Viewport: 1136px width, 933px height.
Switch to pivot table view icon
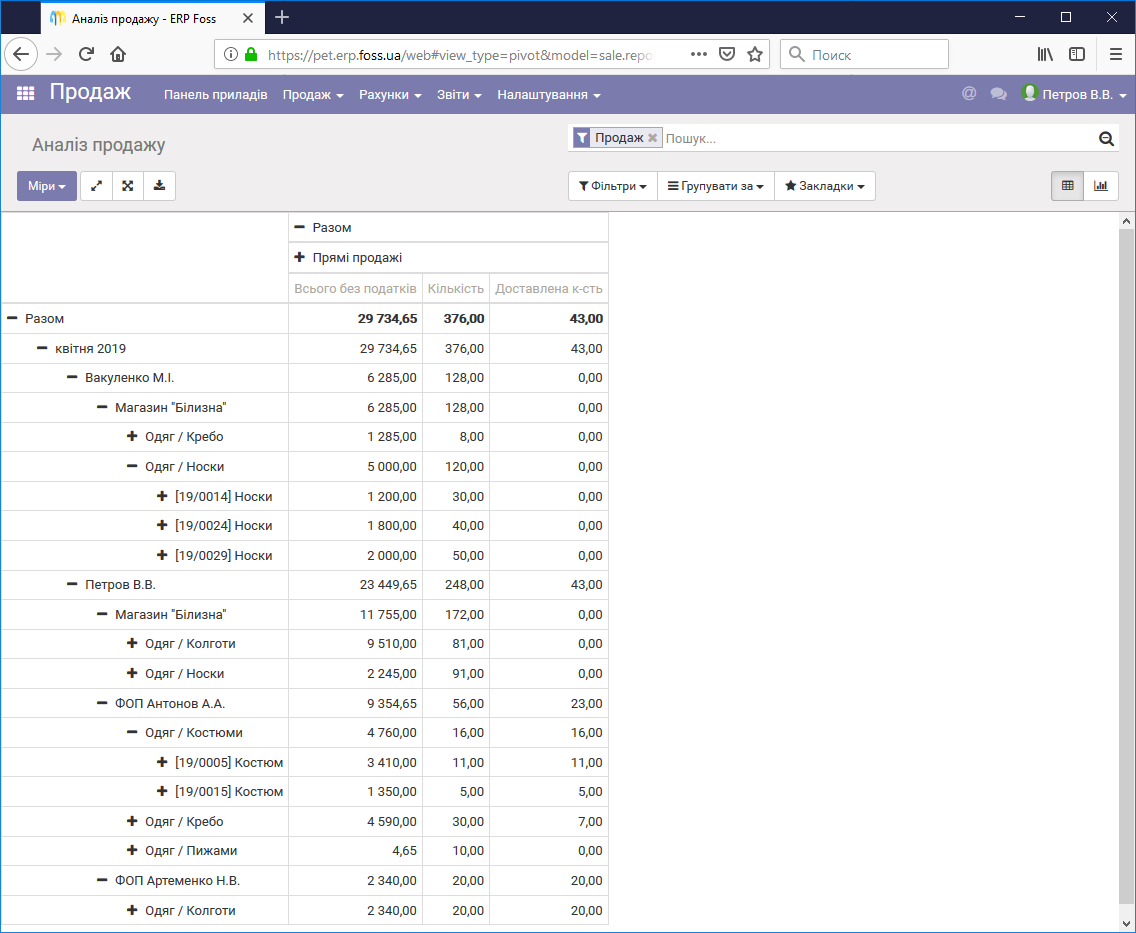coord(1067,186)
